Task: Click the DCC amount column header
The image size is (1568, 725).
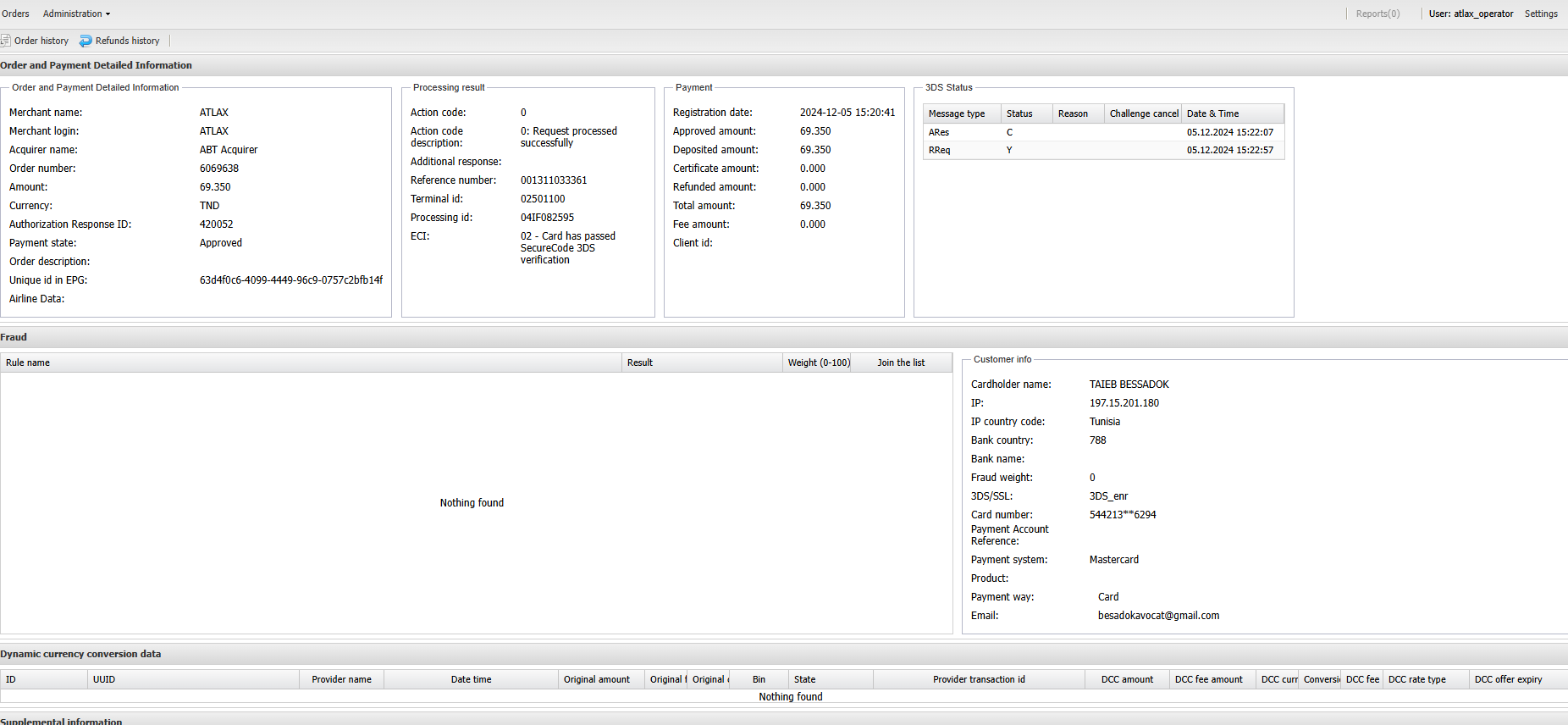Action: 1126,679
